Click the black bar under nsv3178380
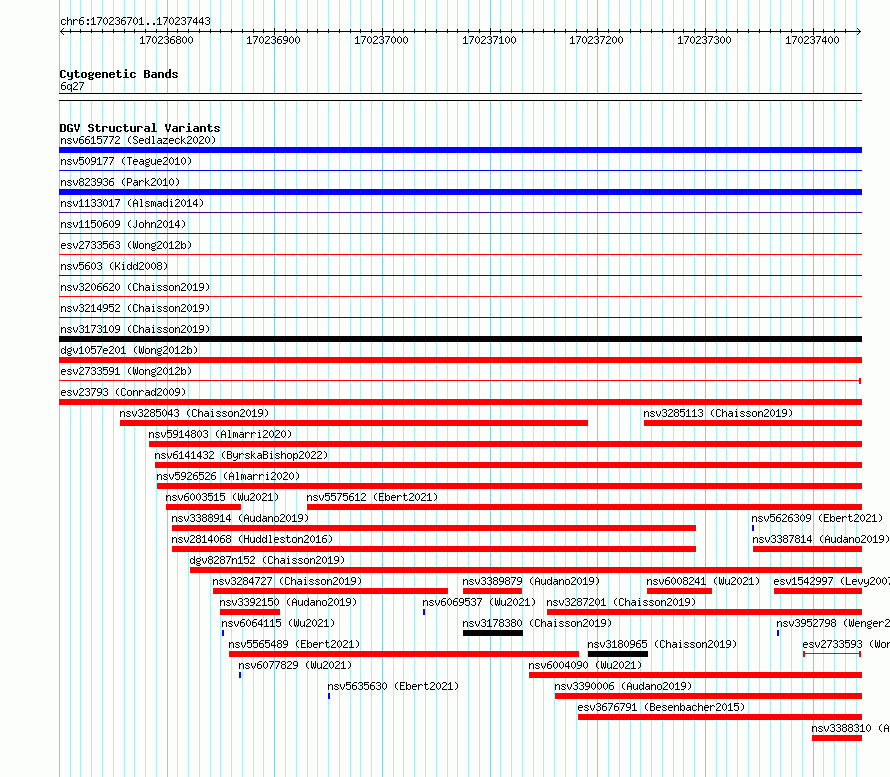Viewport: 890px width, 777px height. coord(493,633)
